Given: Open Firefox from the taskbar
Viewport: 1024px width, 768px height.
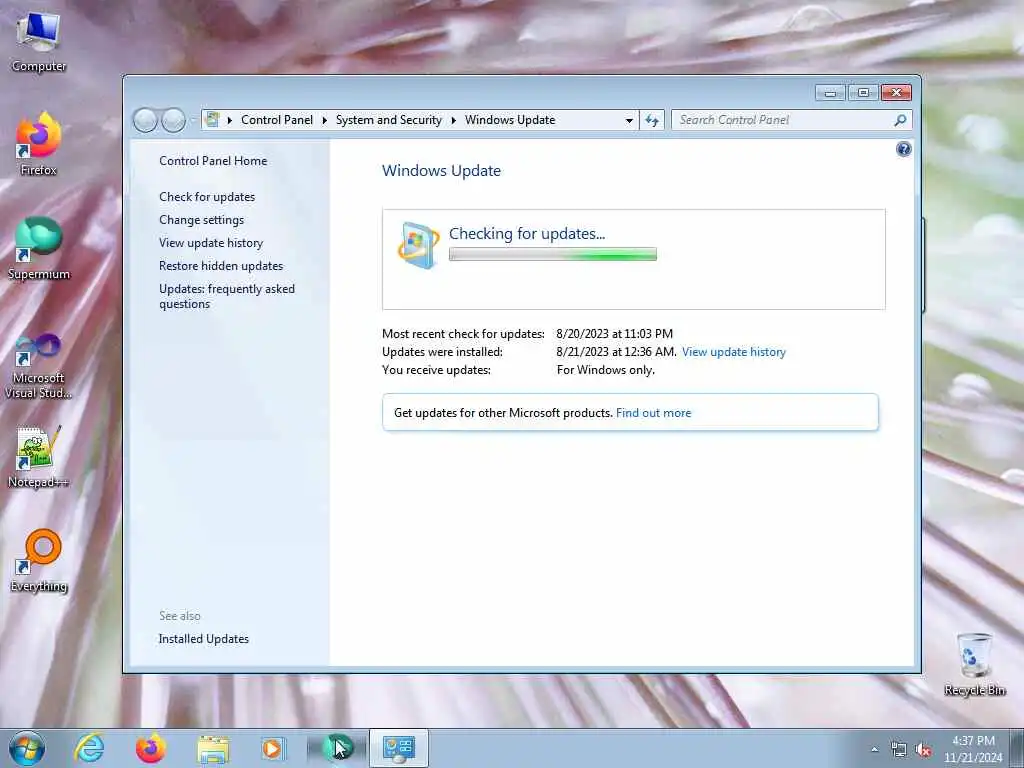Looking at the screenshot, I should pyautogui.click(x=150, y=748).
